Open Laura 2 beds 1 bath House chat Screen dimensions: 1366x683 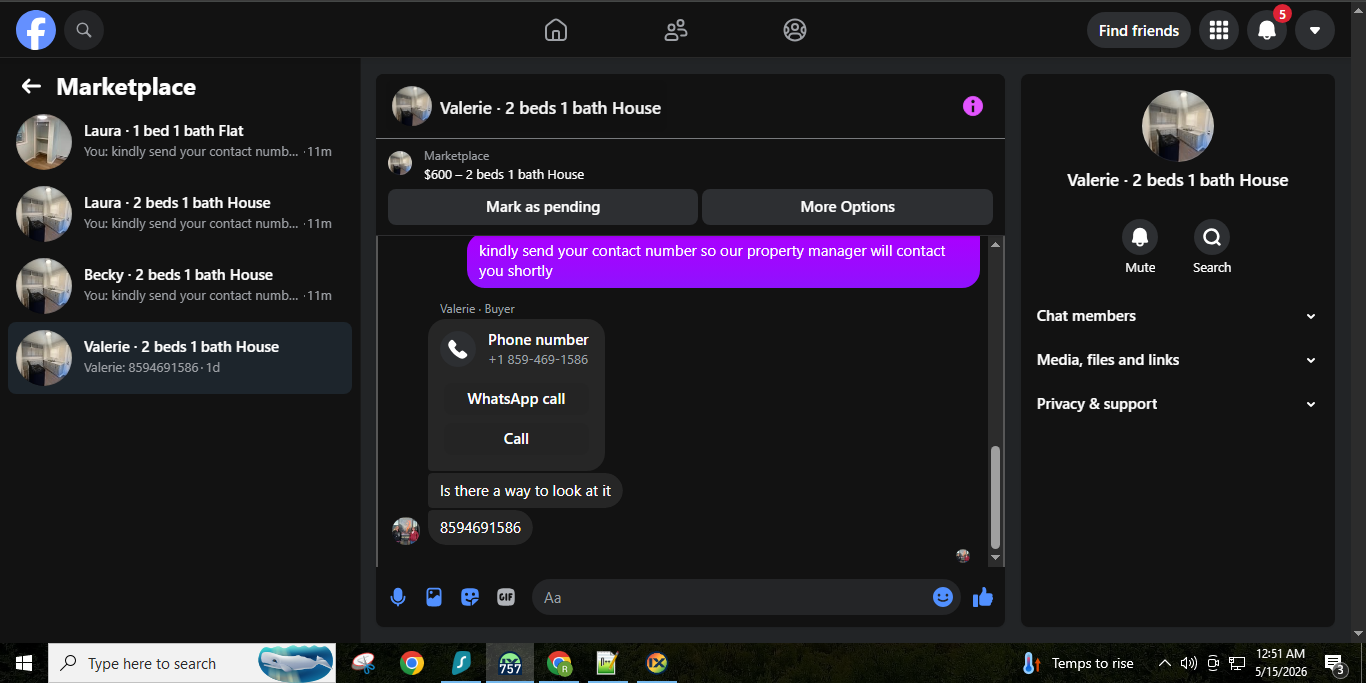pyautogui.click(x=180, y=214)
